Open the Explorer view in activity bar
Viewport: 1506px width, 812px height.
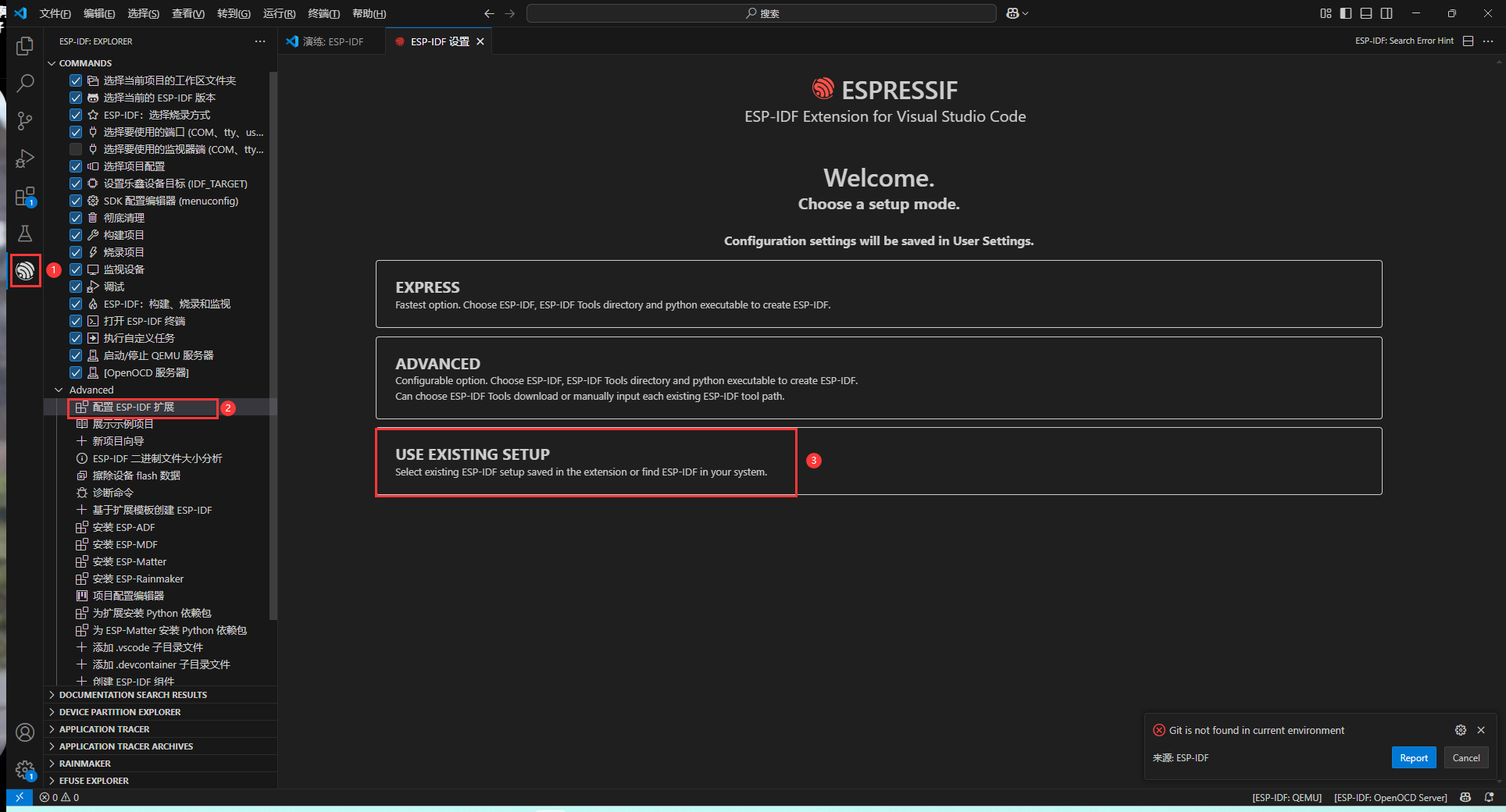[25, 46]
